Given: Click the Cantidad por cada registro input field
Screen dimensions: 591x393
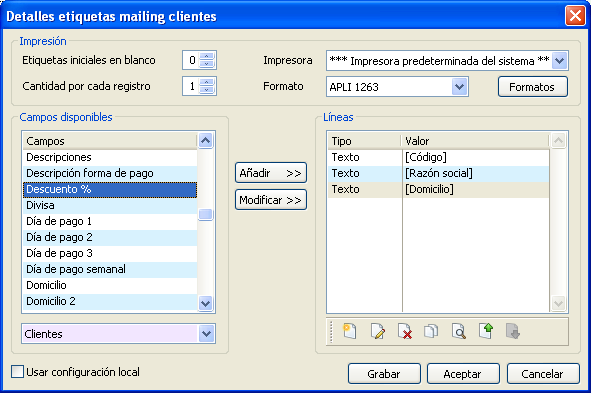Looking at the screenshot, I should click(191, 86).
